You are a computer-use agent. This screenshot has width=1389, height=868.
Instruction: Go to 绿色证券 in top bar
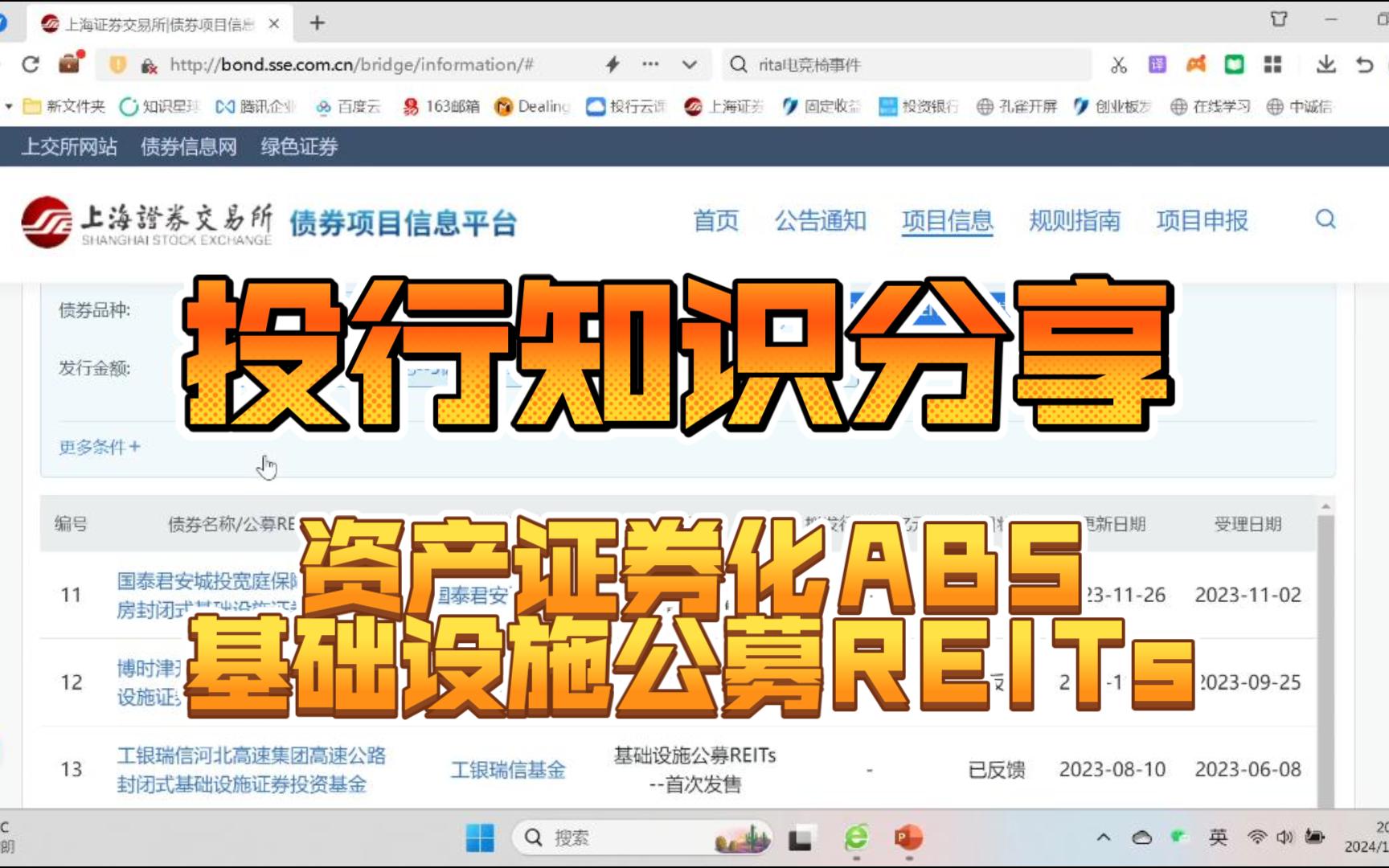(x=299, y=146)
